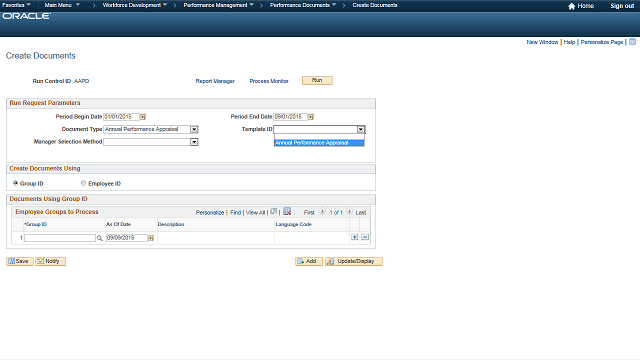Click Group ID lookup magnifier icon

tap(100, 238)
